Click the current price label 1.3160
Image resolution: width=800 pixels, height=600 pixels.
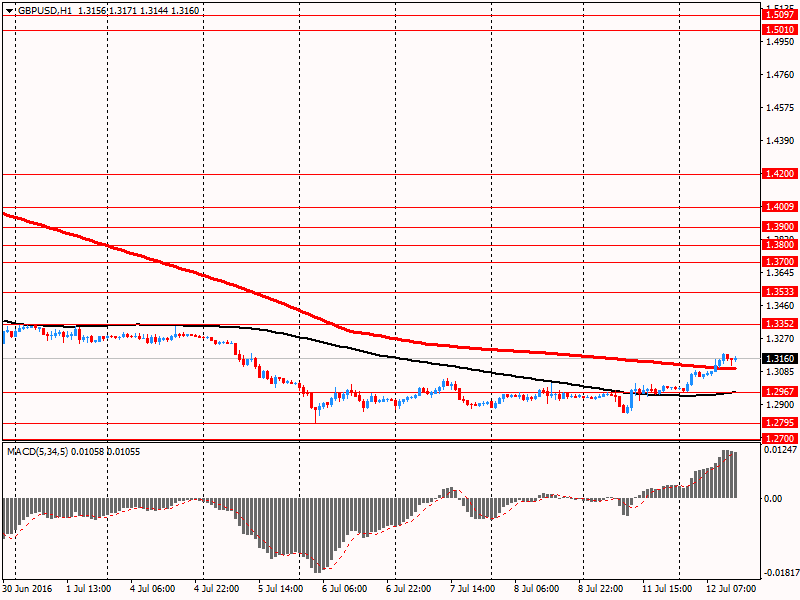coord(780,359)
